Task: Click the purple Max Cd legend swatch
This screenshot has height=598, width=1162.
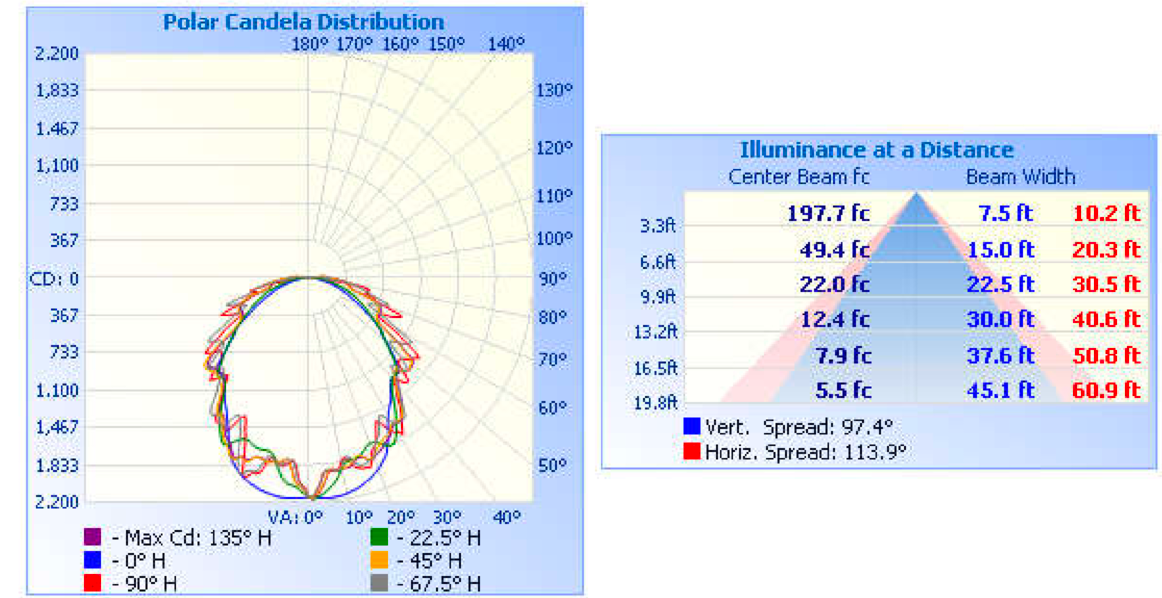Action: 92,538
